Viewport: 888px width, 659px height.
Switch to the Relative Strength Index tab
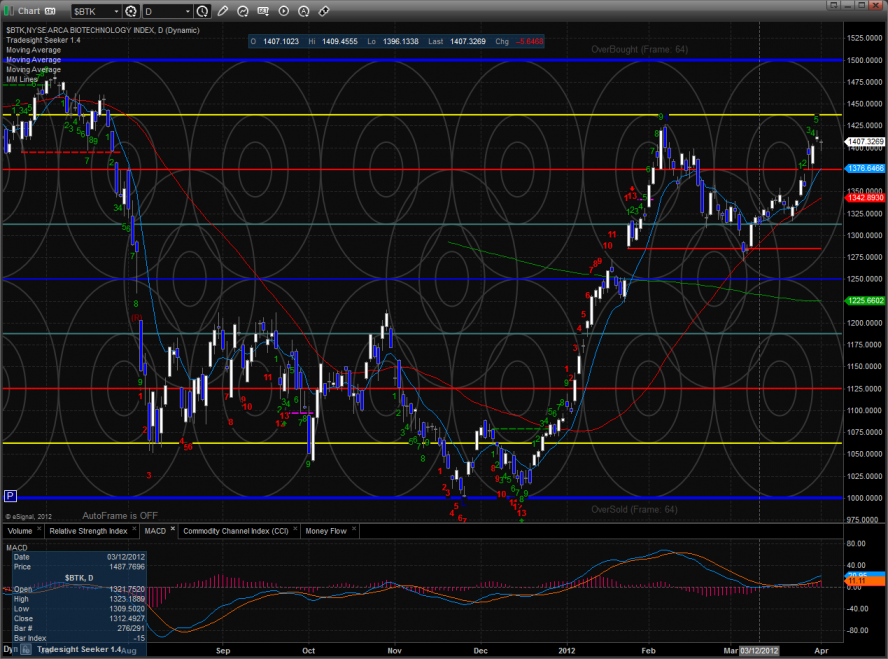pos(89,531)
